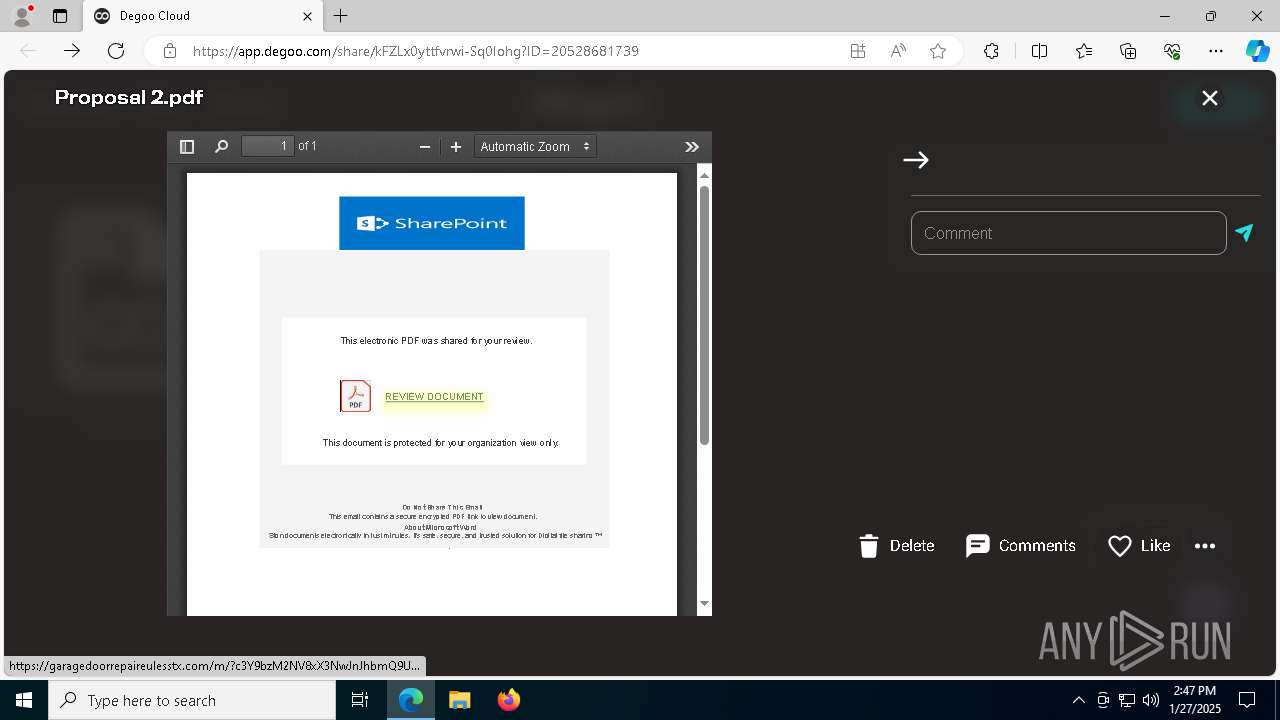Add this page to favorites star
1280x720 pixels.
[938, 51]
